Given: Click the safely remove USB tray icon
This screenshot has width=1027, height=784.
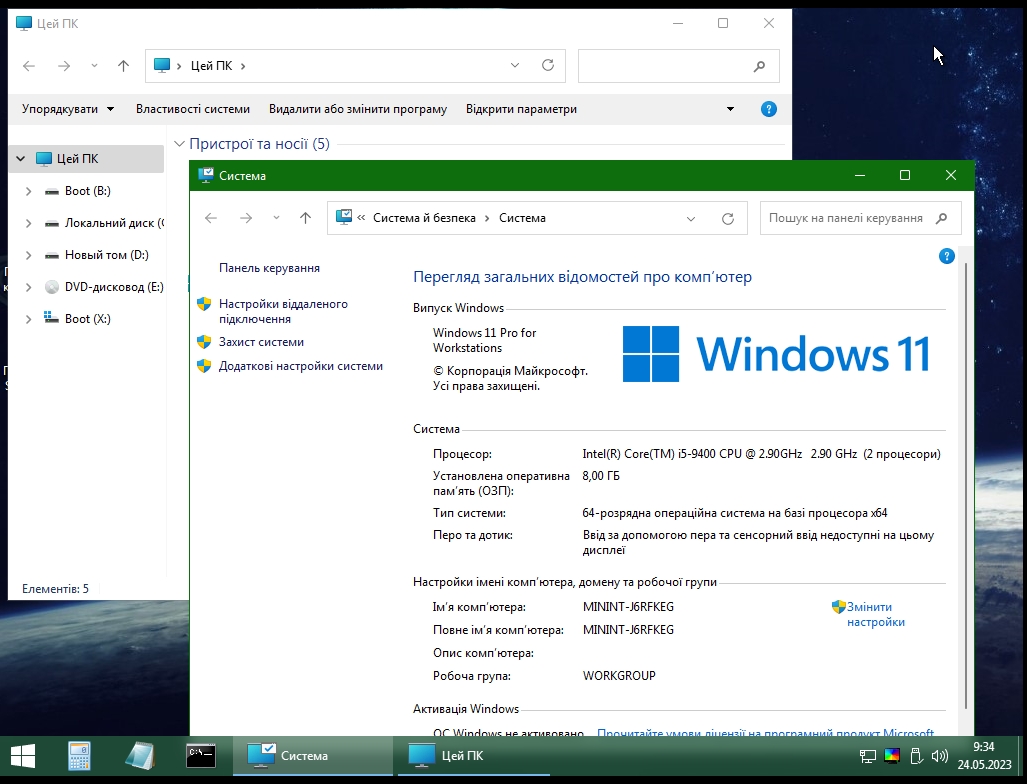Looking at the screenshot, I should pyautogui.click(x=916, y=756).
